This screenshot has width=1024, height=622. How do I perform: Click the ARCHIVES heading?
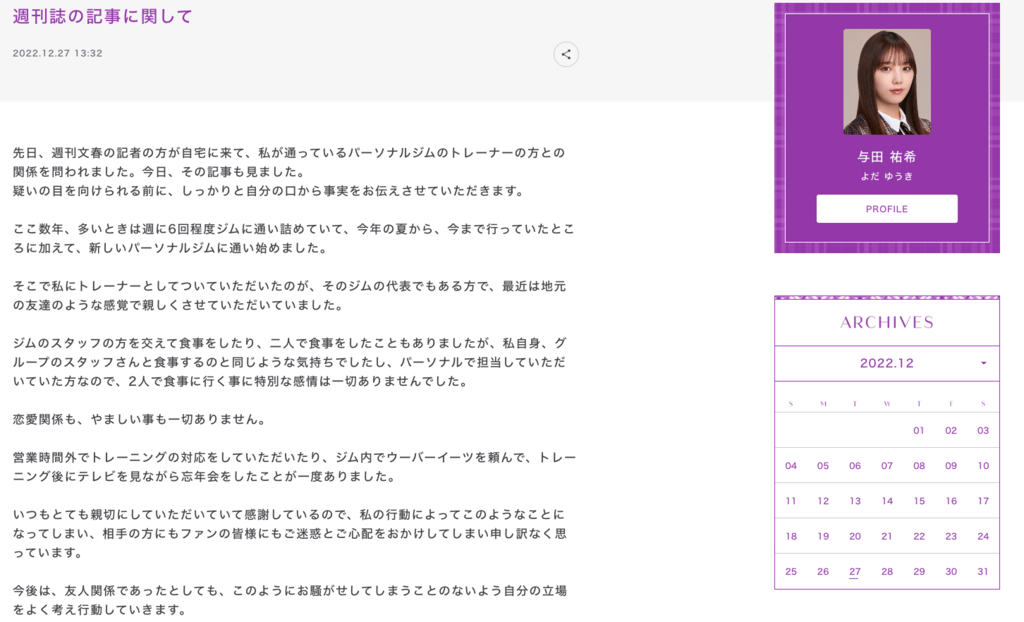887,322
